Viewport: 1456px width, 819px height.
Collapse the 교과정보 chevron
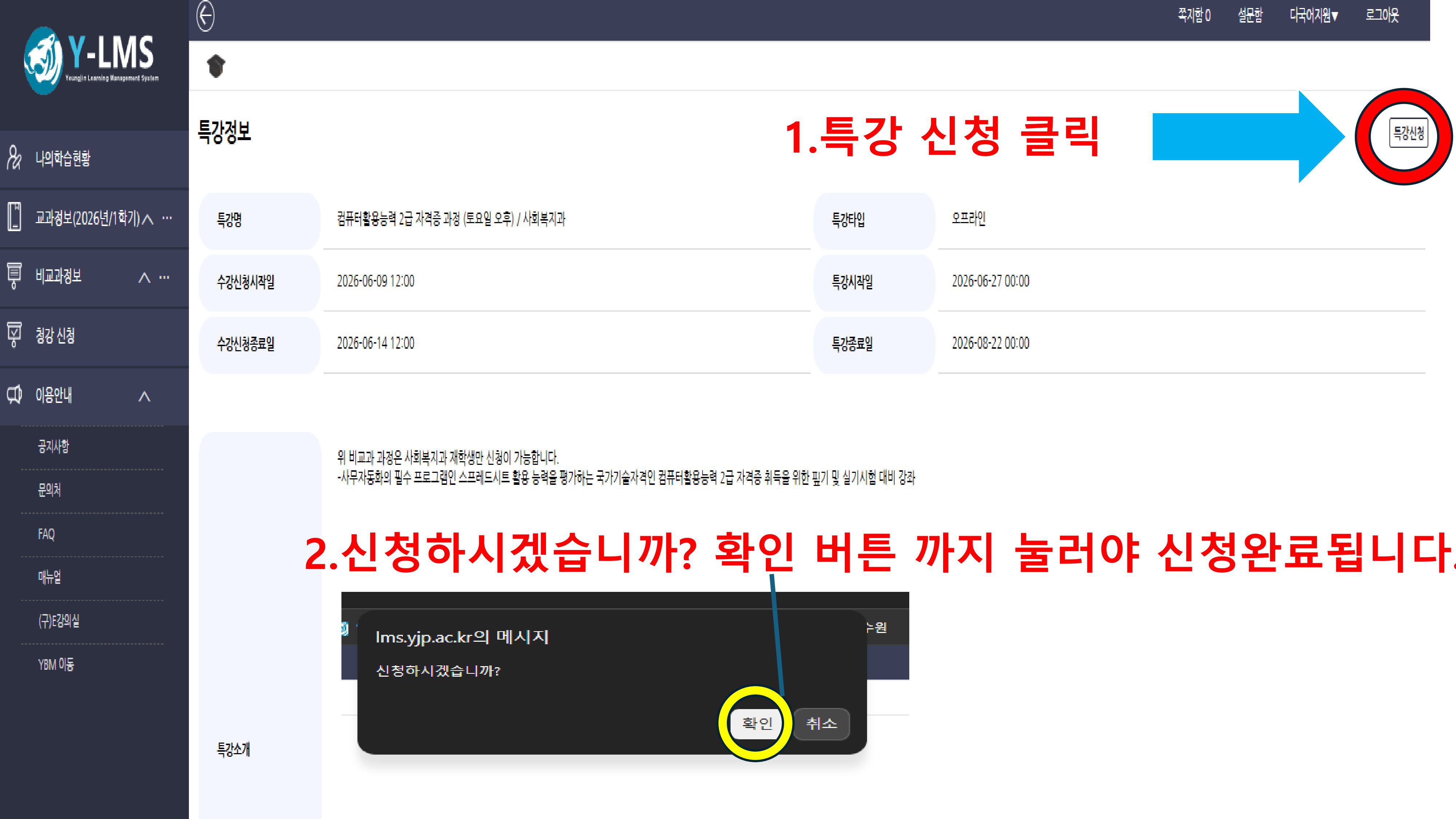point(147,219)
